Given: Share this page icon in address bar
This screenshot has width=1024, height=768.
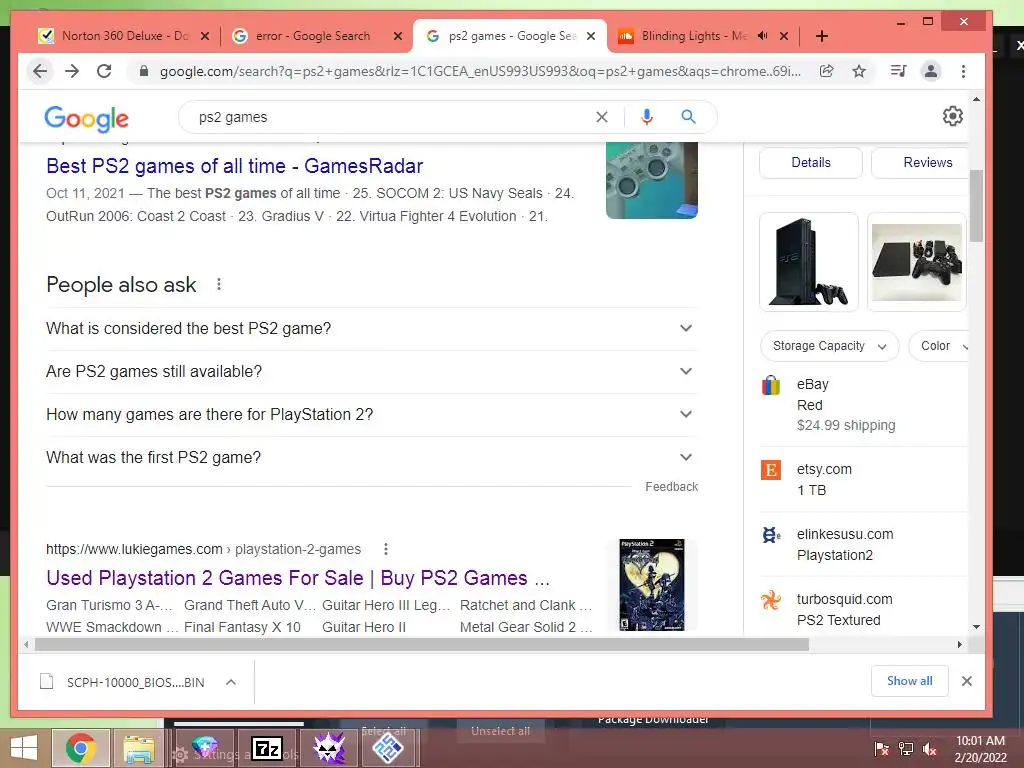Looking at the screenshot, I should coord(827,71).
